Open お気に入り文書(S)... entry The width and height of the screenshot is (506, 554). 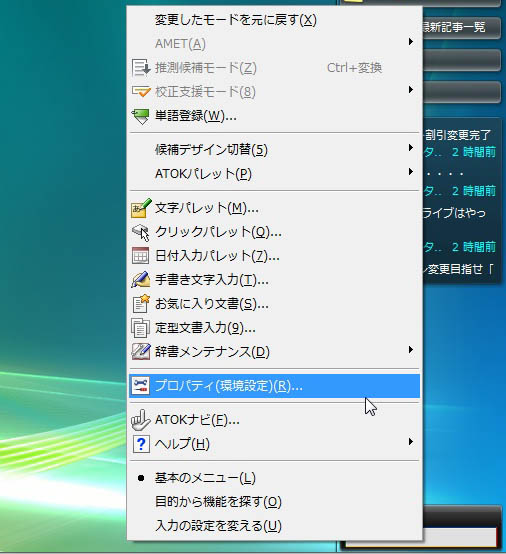point(274,304)
